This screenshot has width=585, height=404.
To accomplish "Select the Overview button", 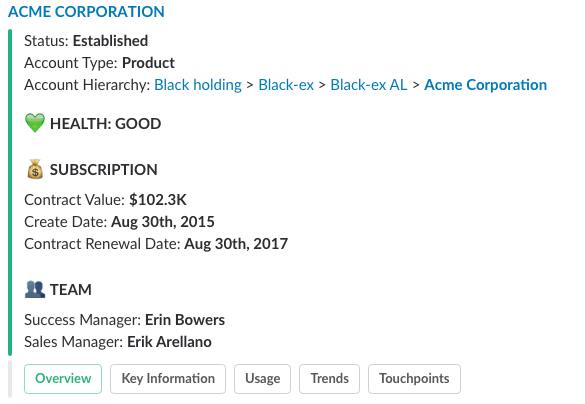I will point(63,379).
